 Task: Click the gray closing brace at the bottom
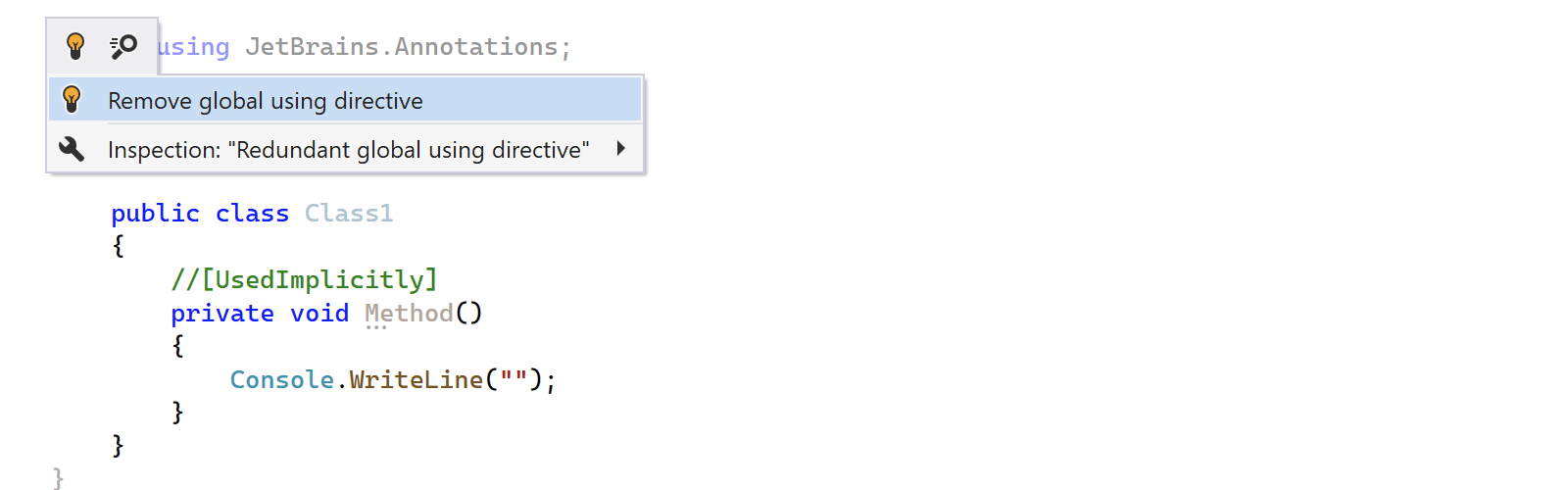tap(58, 478)
